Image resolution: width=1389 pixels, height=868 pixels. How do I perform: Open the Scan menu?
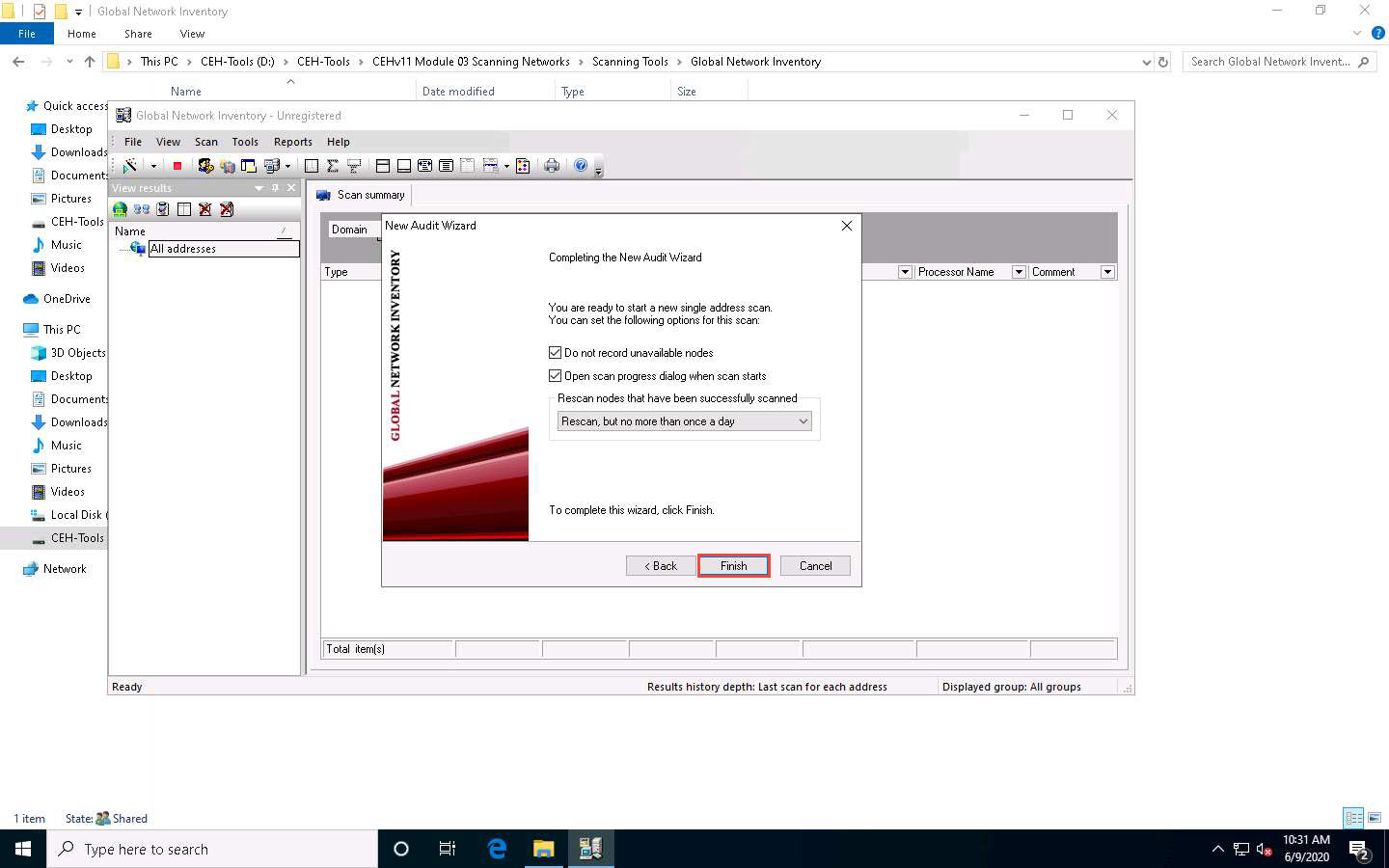tap(206, 142)
